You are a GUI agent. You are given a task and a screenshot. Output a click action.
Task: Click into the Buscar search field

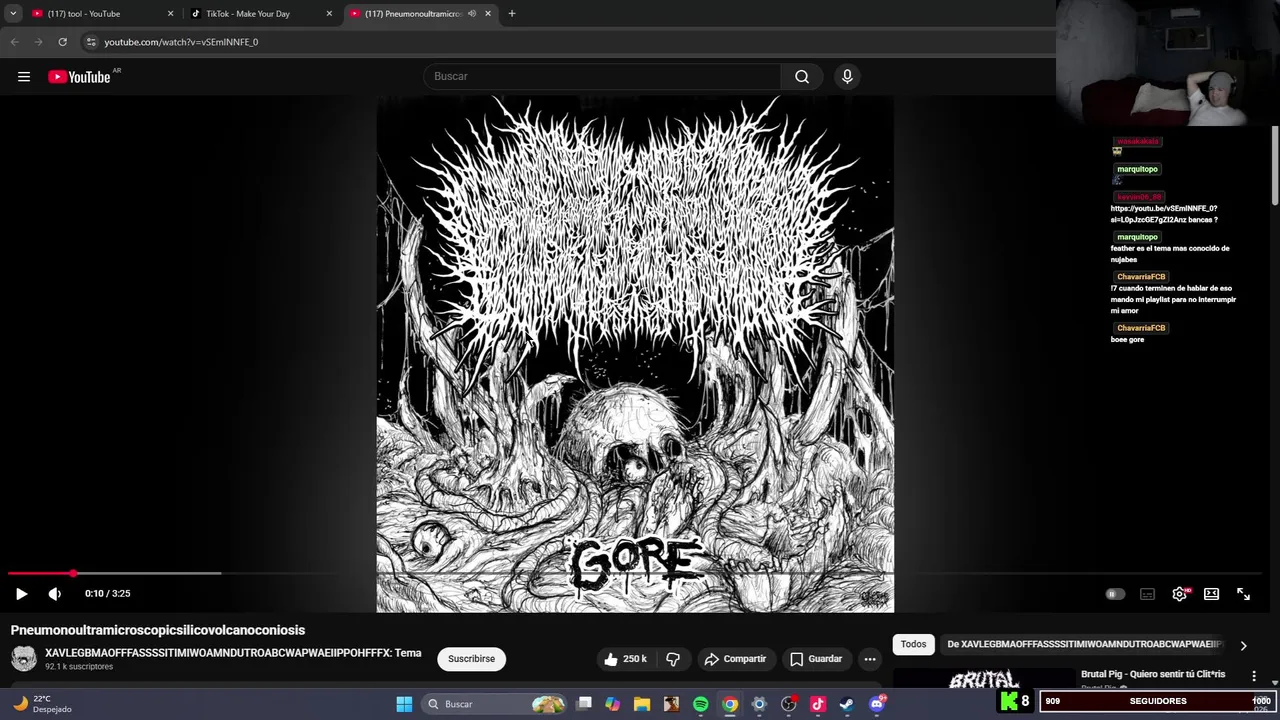coord(603,76)
